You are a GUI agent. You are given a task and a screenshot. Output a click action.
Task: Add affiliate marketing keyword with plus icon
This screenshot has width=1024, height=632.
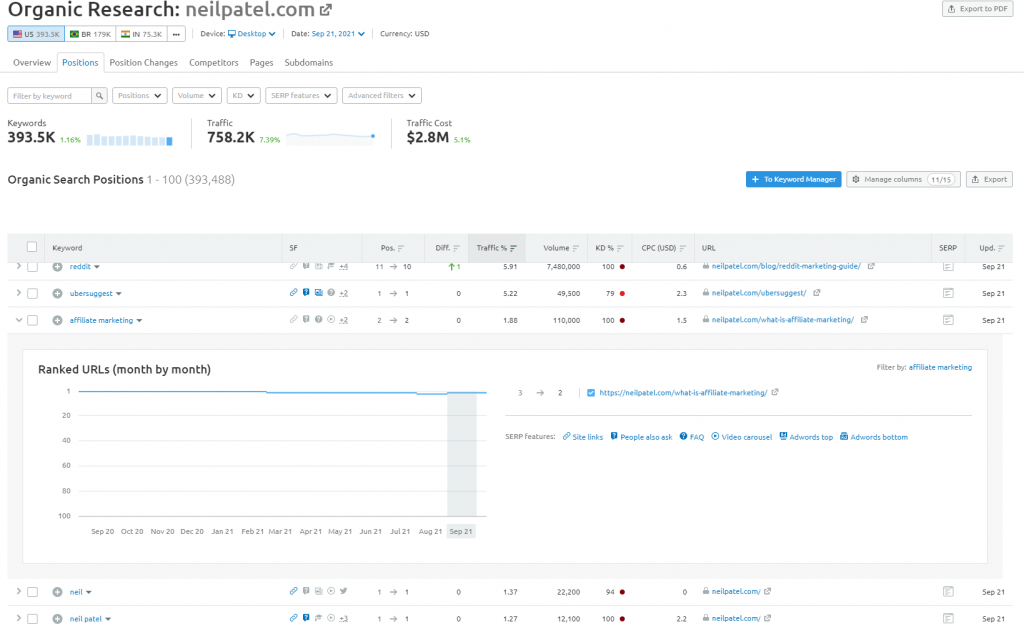coord(57,321)
